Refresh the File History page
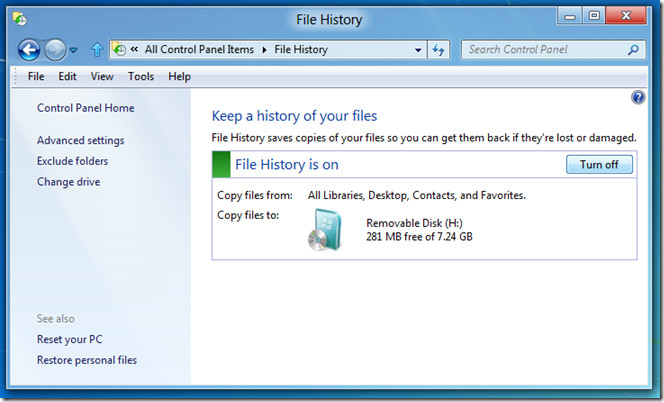The width and height of the screenshot is (664, 402). pos(438,50)
